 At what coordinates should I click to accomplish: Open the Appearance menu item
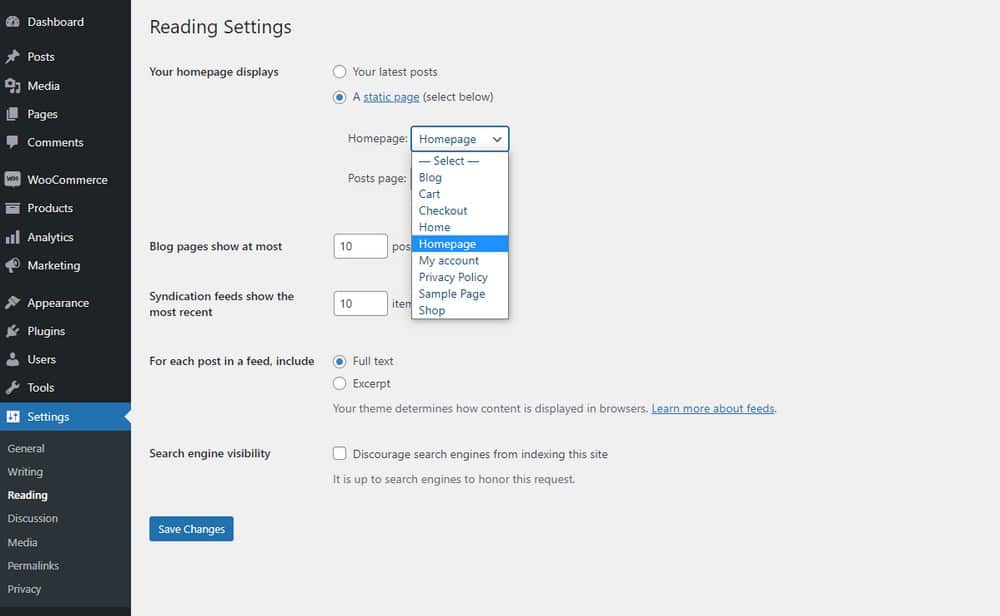(x=65, y=303)
